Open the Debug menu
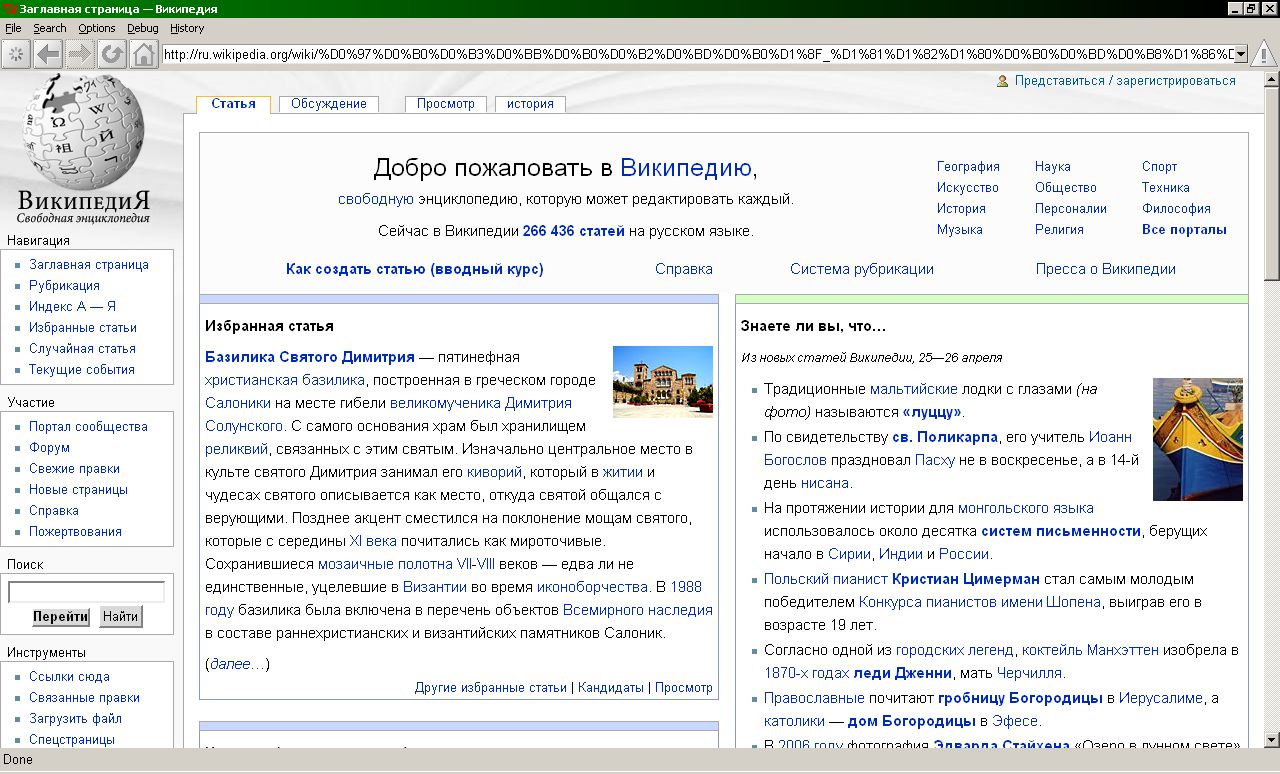 143,28
